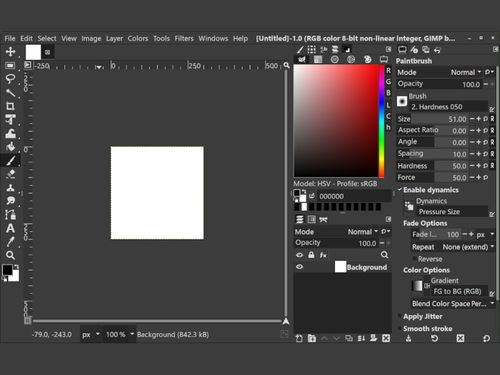Select the Warp Transform tool
500x375 pixels.
tap(10, 133)
